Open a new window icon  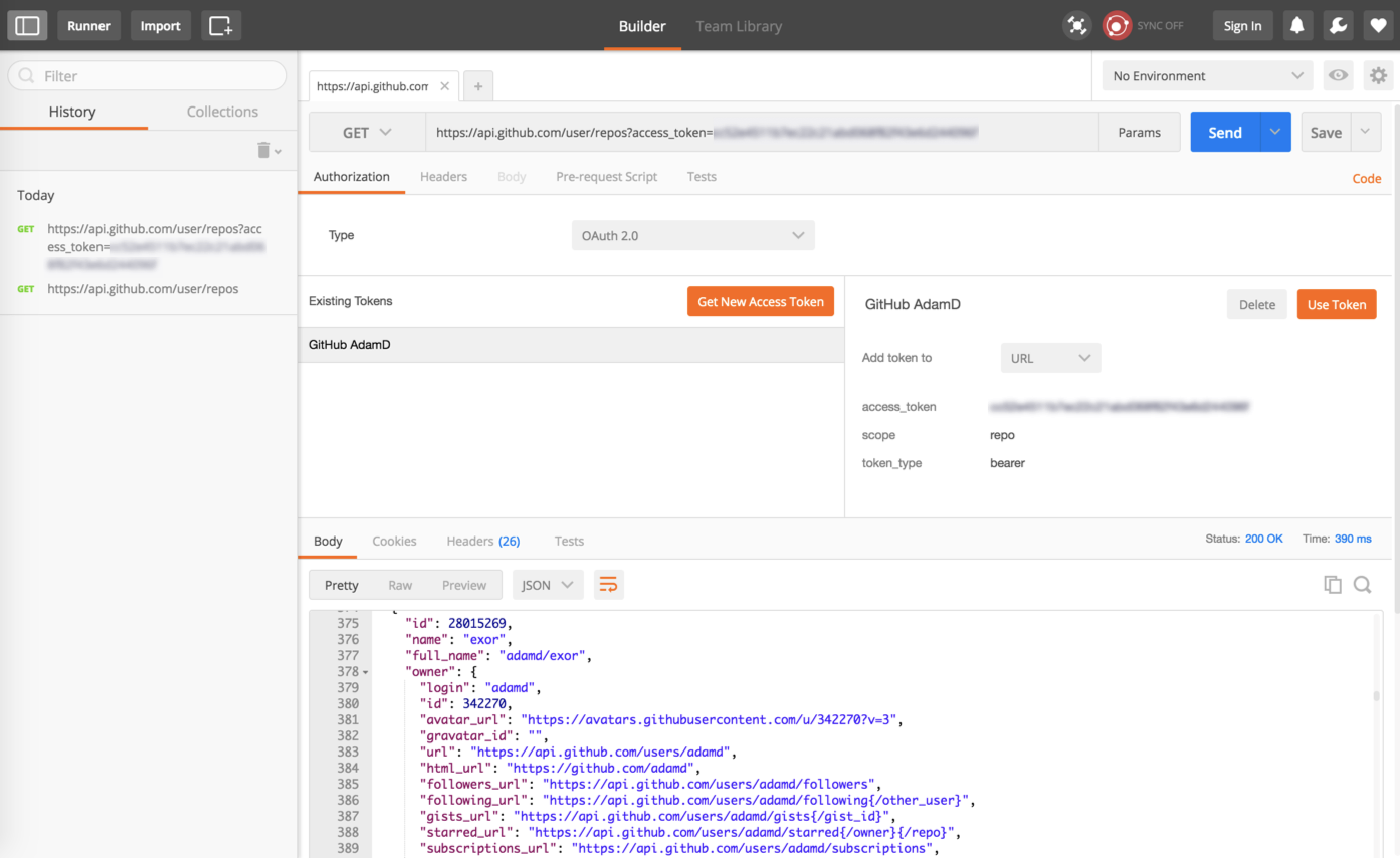221,26
